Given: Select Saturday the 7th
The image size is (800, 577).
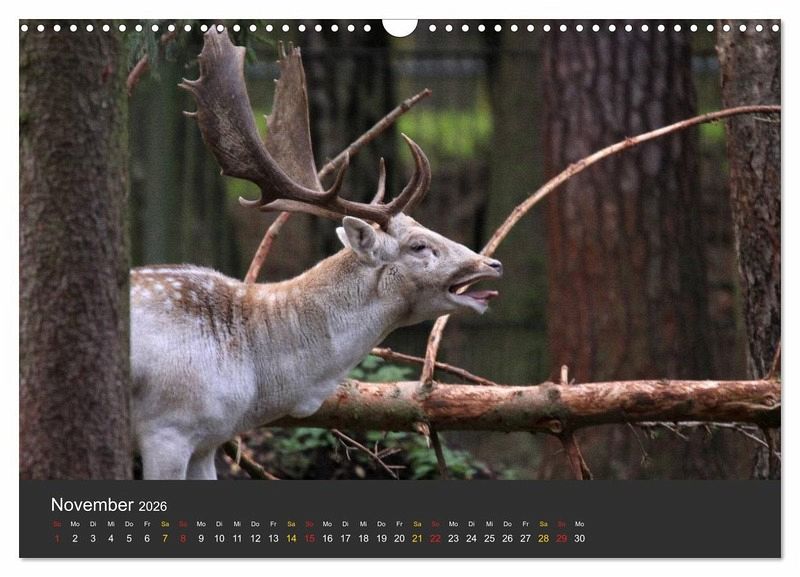Looking at the screenshot, I should point(165,538).
